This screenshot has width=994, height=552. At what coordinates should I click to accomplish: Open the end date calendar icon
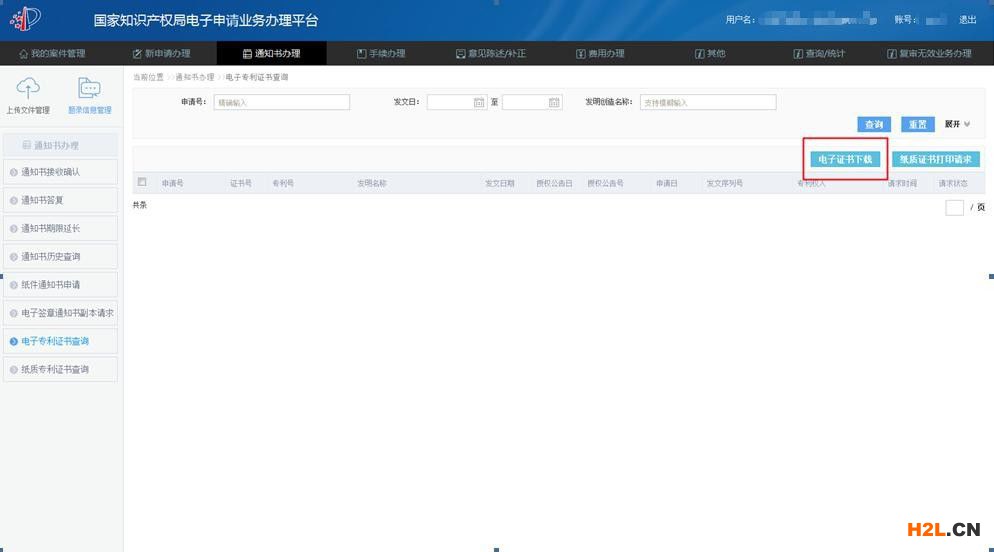(554, 102)
